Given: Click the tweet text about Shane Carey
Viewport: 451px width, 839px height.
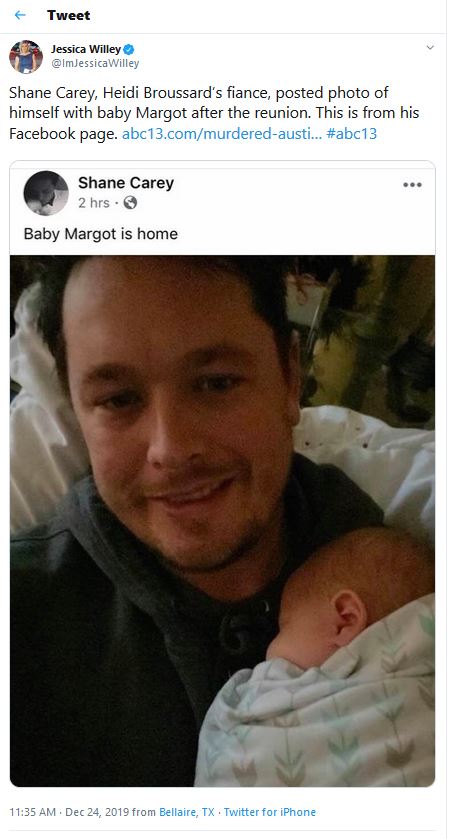Looking at the screenshot, I should coord(214,113).
